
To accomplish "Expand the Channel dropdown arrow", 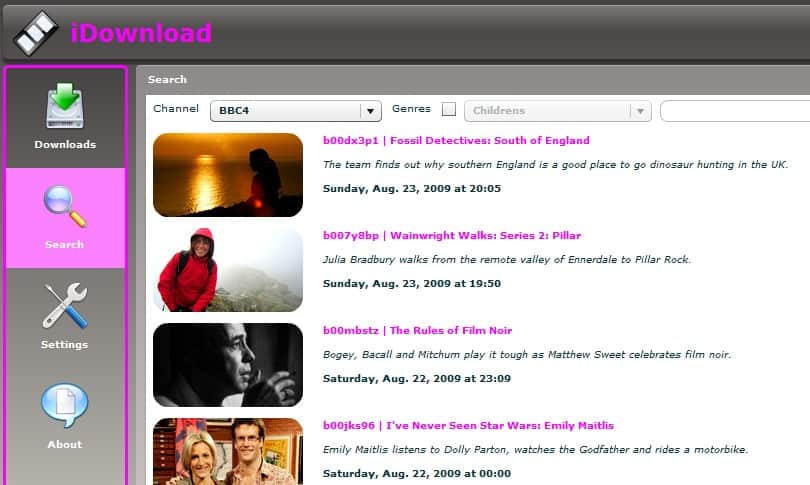I will (370, 111).
